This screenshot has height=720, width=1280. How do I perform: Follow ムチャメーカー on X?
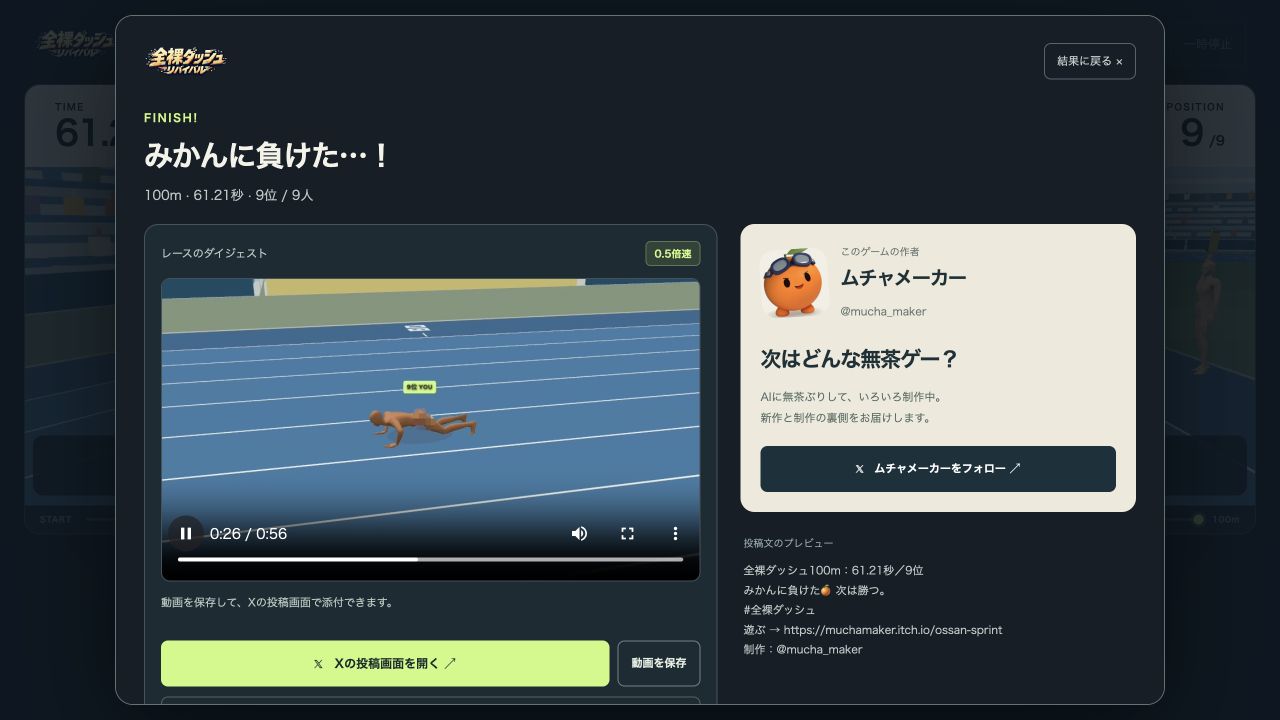[938, 468]
